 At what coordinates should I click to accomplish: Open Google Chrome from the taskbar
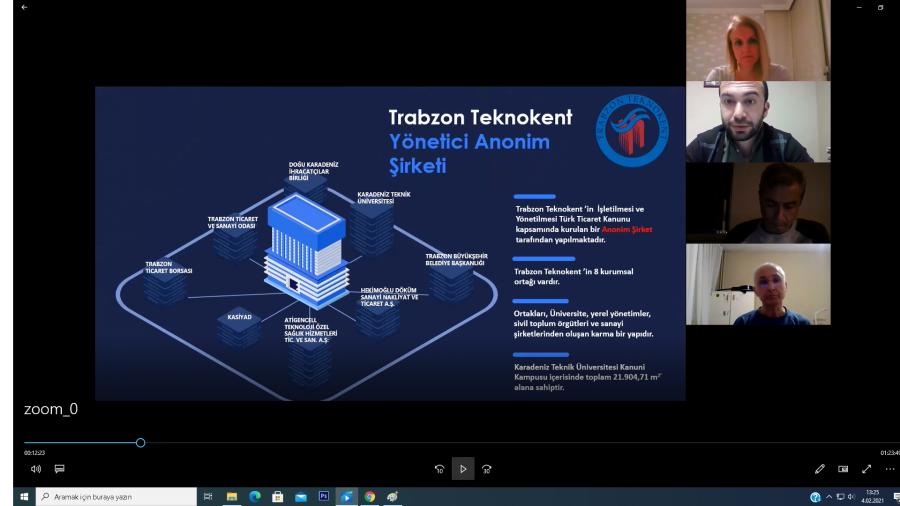369,496
